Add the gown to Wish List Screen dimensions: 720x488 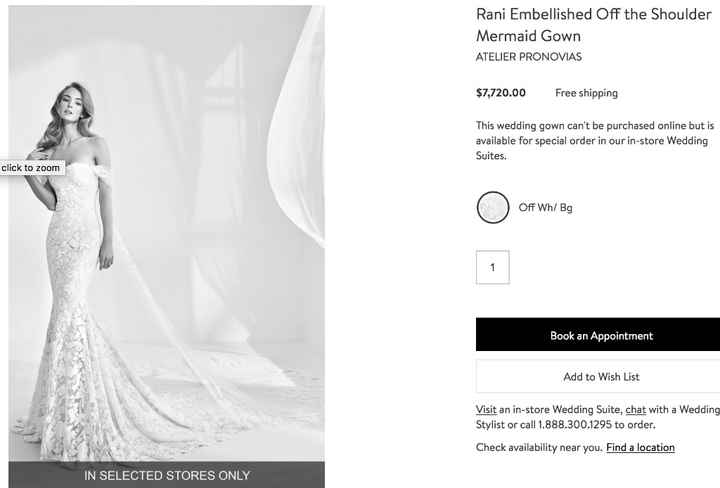point(600,377)
